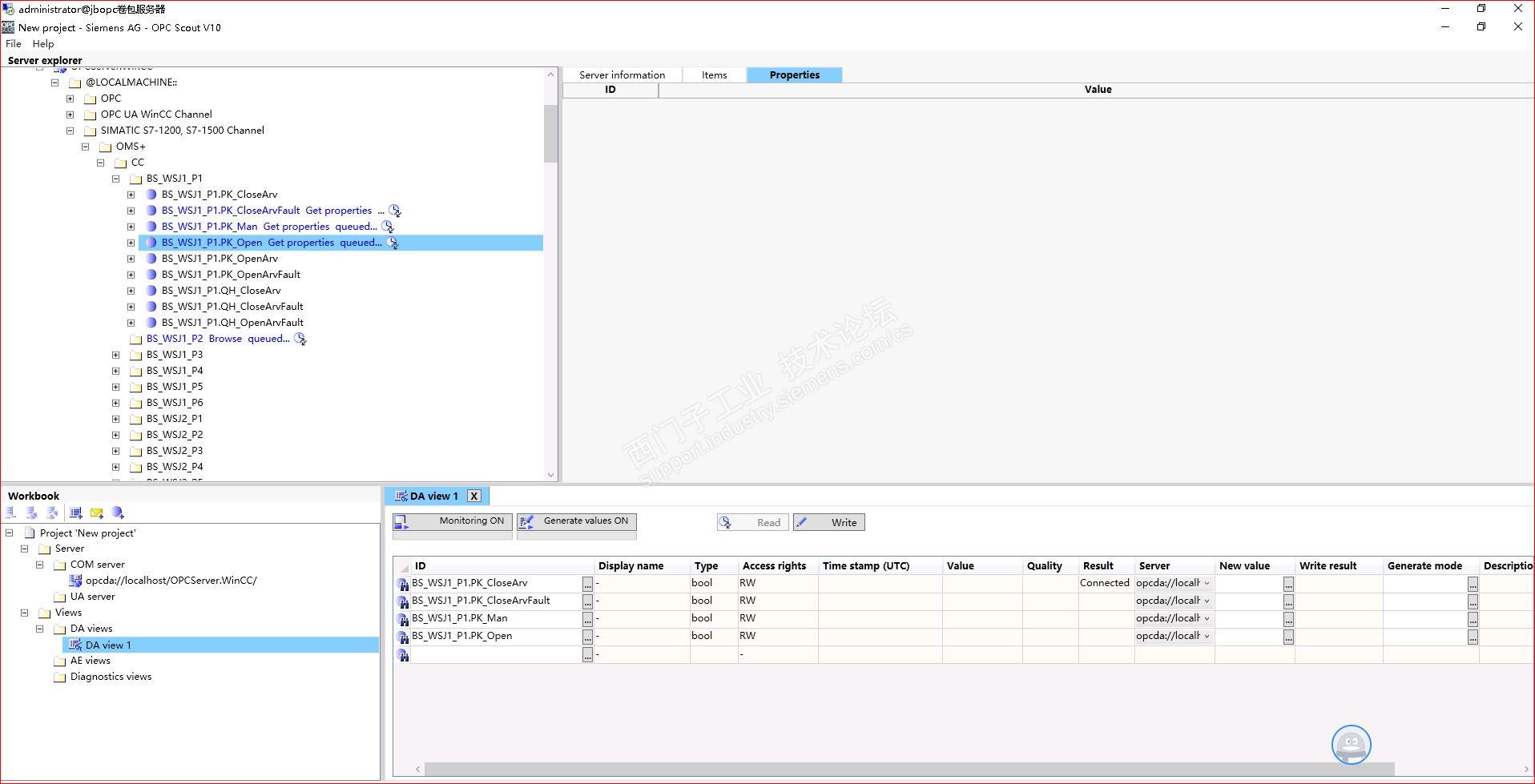Image resolution: width=1535 pixels, height=784 pixels.
Task: Click the folder icon of Diagnostics views
Action: pos(60,677)
